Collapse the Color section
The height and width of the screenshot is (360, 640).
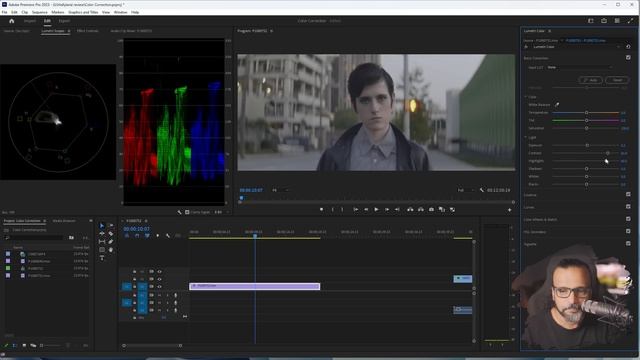526,97
